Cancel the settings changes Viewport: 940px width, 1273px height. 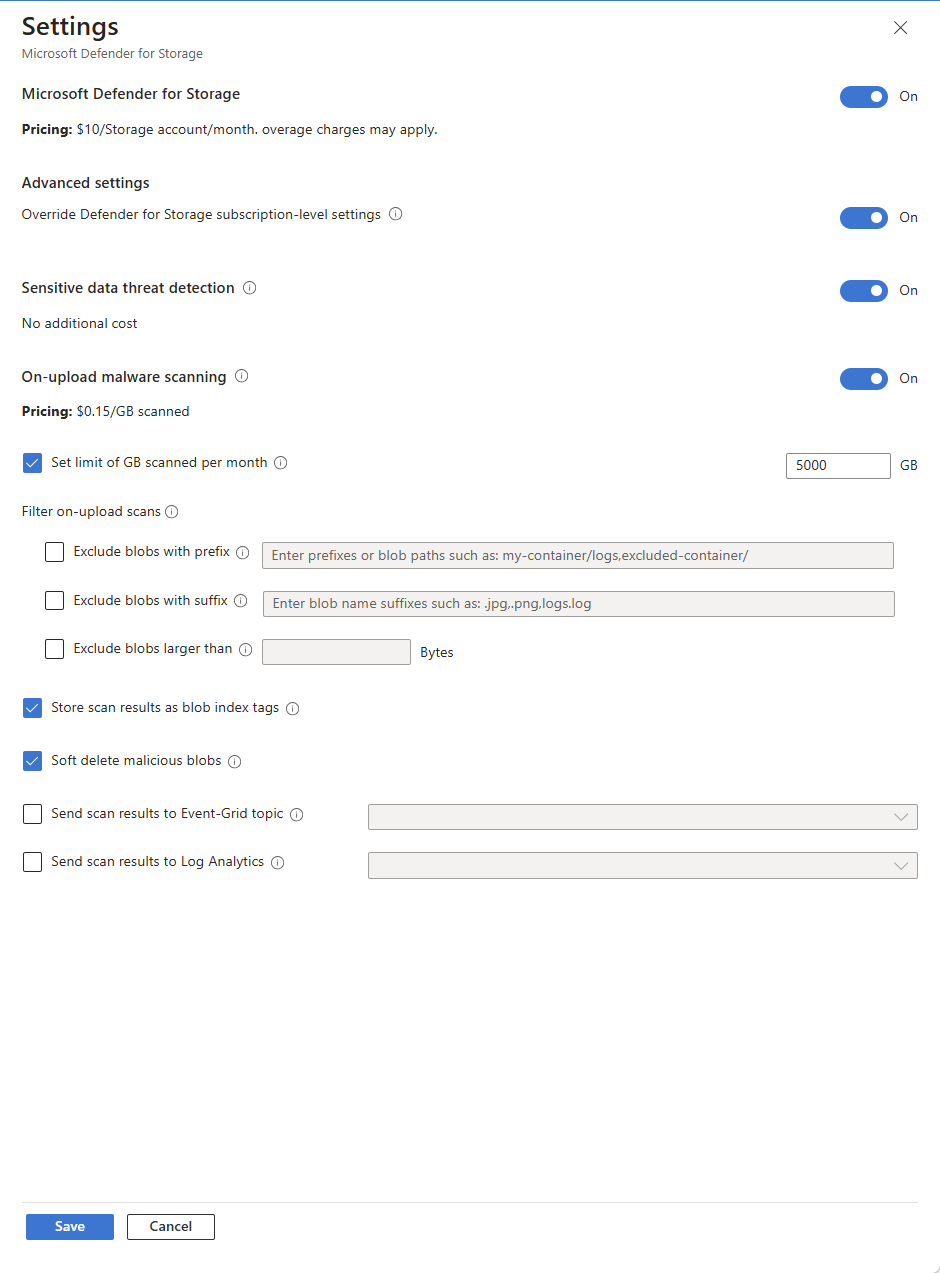(170, 1226)
